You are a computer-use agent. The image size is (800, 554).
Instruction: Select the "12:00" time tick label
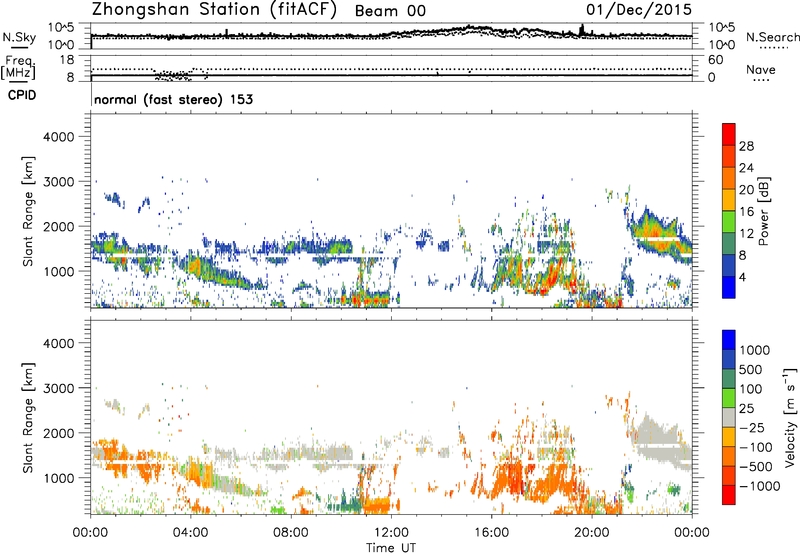391,533
